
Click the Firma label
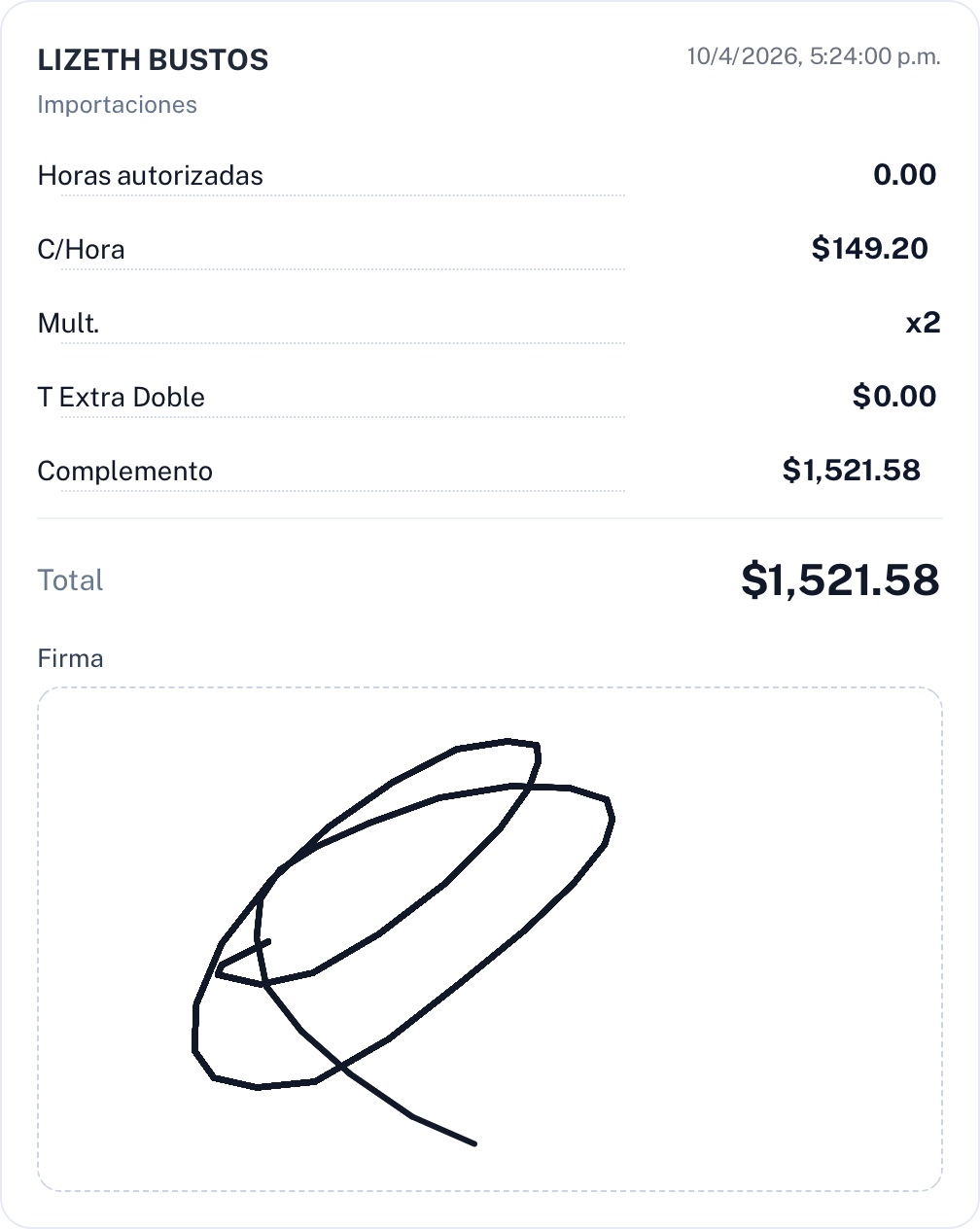click(x=70, y=659)
